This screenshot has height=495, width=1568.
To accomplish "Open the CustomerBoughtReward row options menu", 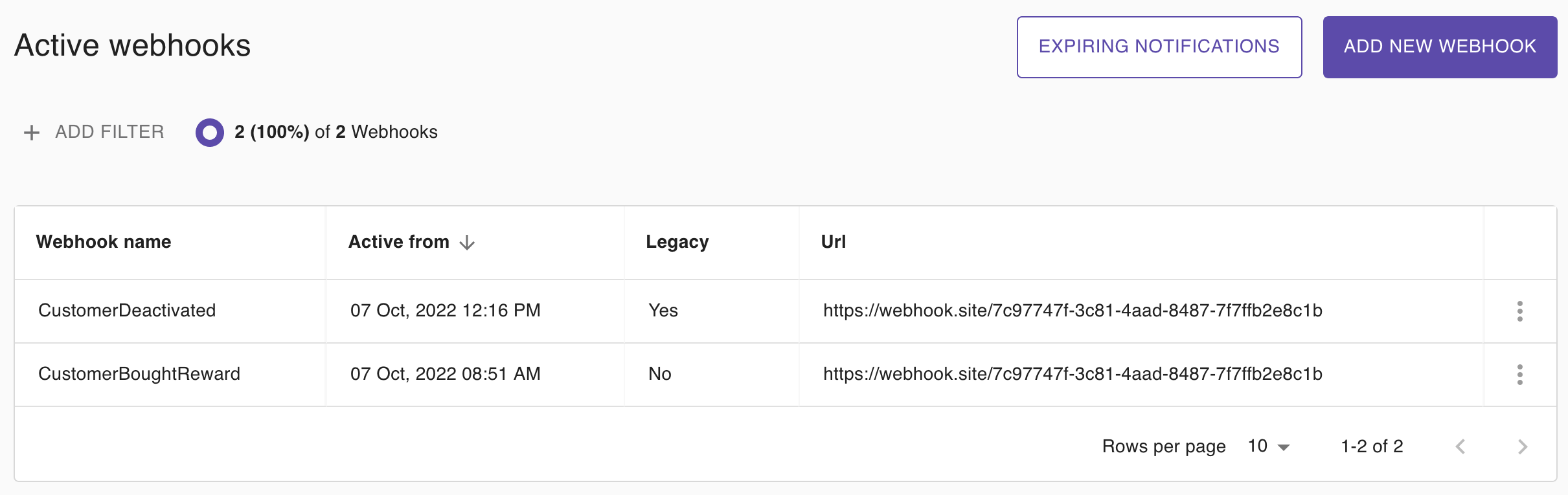I will [1519, 375].
